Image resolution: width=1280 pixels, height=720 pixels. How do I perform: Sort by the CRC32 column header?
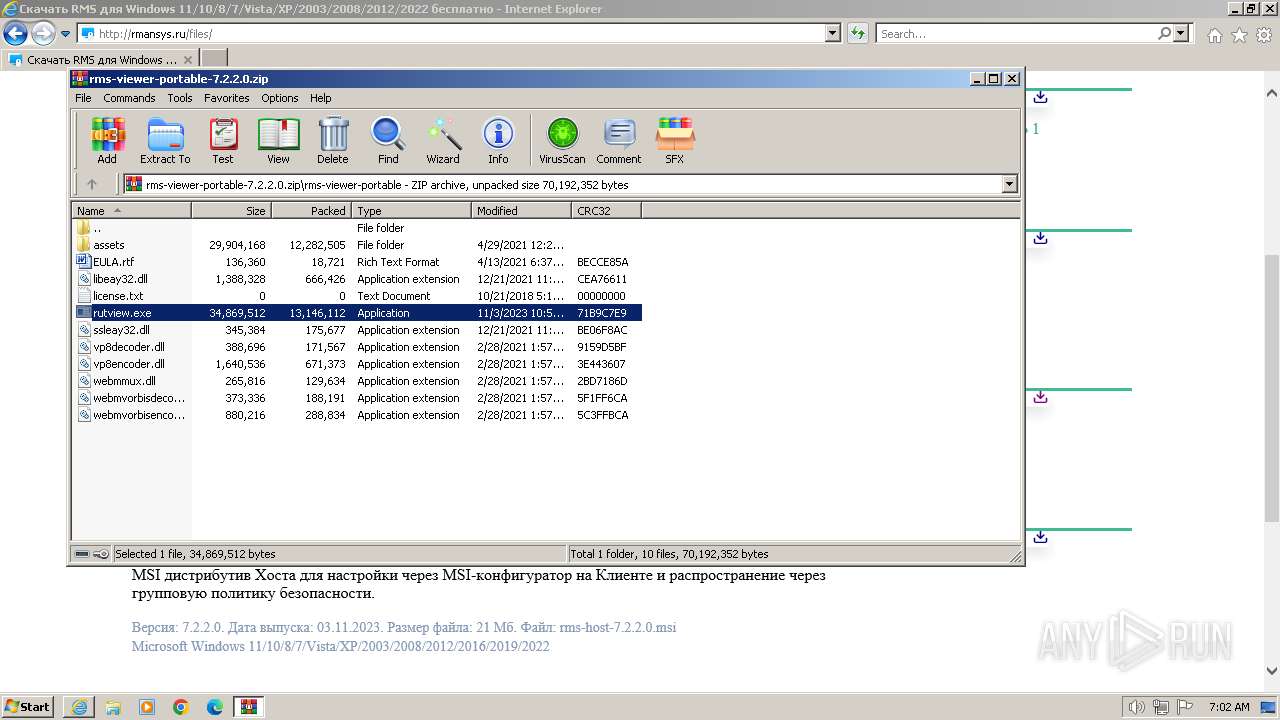(606, 211)
